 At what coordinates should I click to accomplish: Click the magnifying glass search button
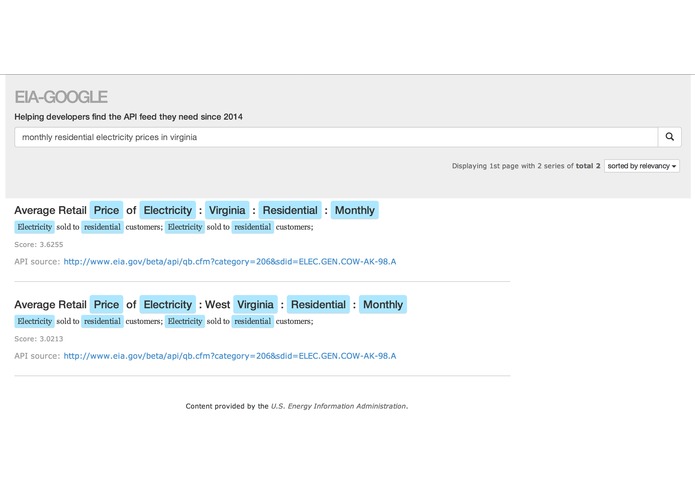(670, 137)
